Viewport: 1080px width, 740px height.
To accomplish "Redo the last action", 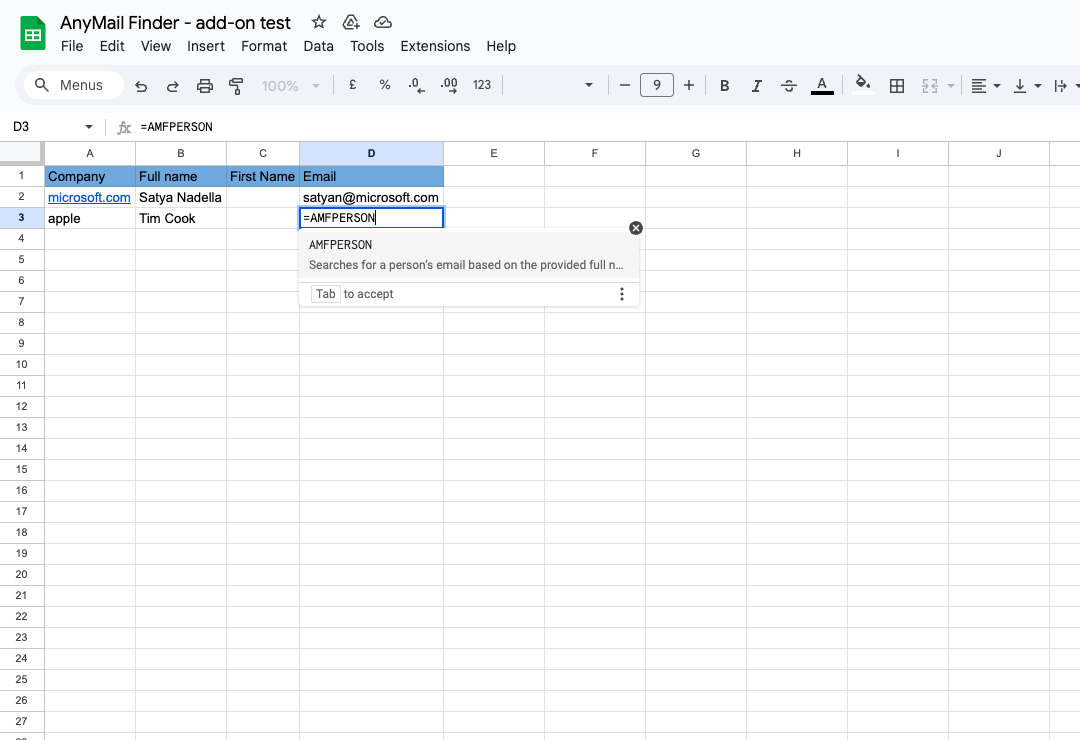I will coord(173,85).
